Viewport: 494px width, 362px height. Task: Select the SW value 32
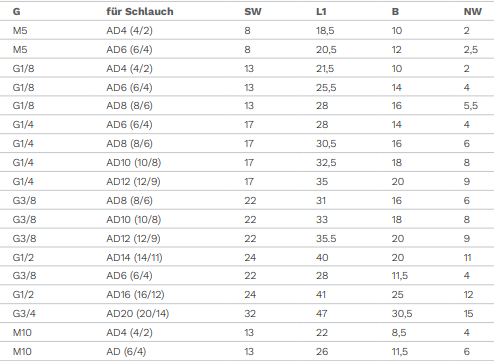[x=250, y=314]
